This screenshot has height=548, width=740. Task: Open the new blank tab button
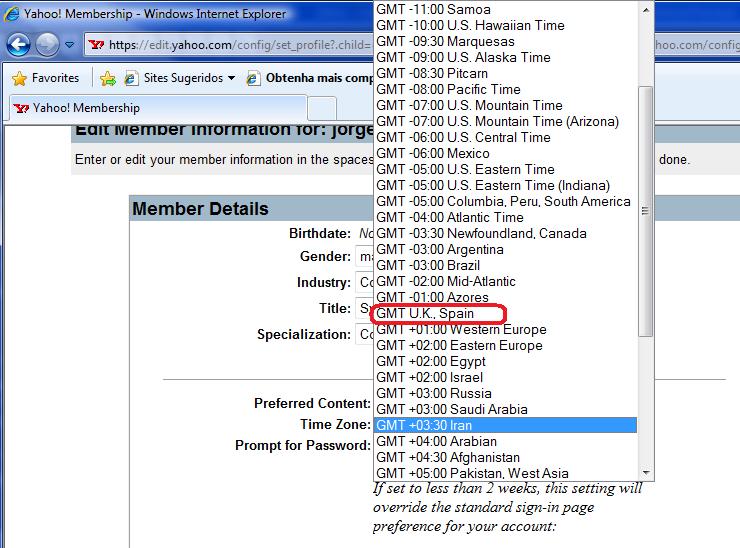tap(321, 108)
